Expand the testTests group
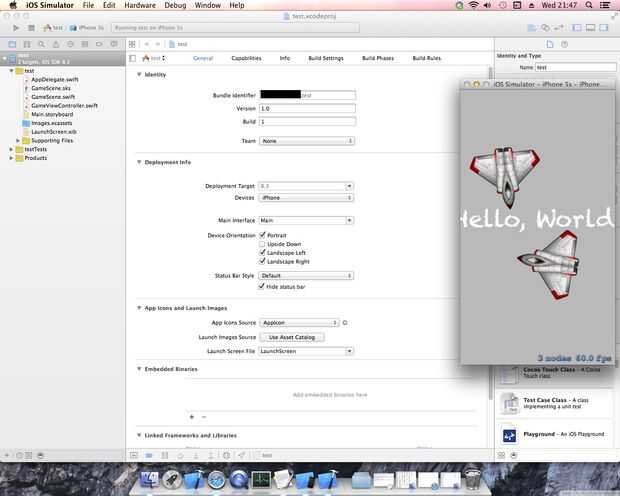This screenshot has width=620, height=496. click(x=11, y=149)
